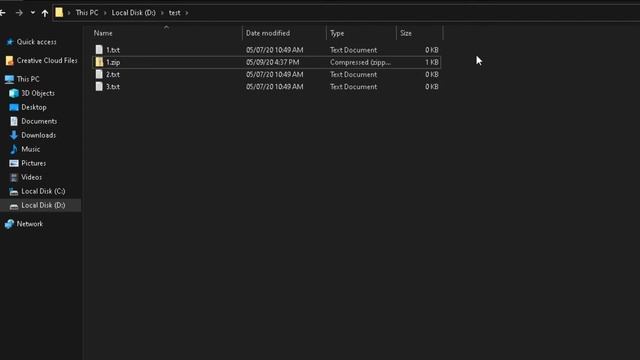Open Local Disk (C:) in sidebar

click(x=43, y=191)
